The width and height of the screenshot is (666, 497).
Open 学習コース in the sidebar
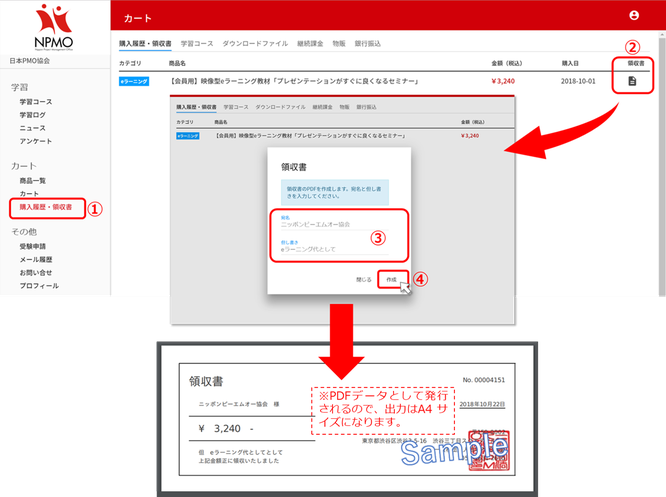point(36,102)
